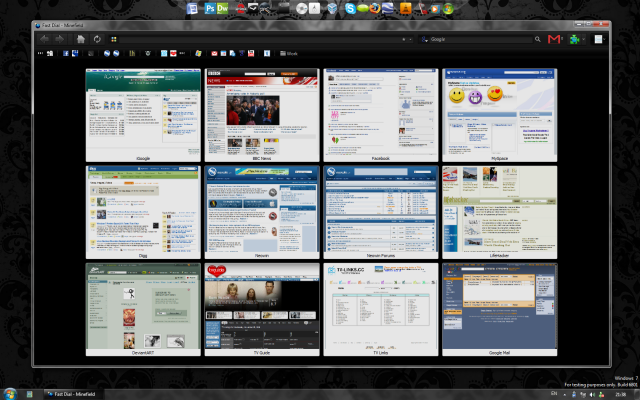Open the iGoogle speed dial thumbnail

pos(143,115)
